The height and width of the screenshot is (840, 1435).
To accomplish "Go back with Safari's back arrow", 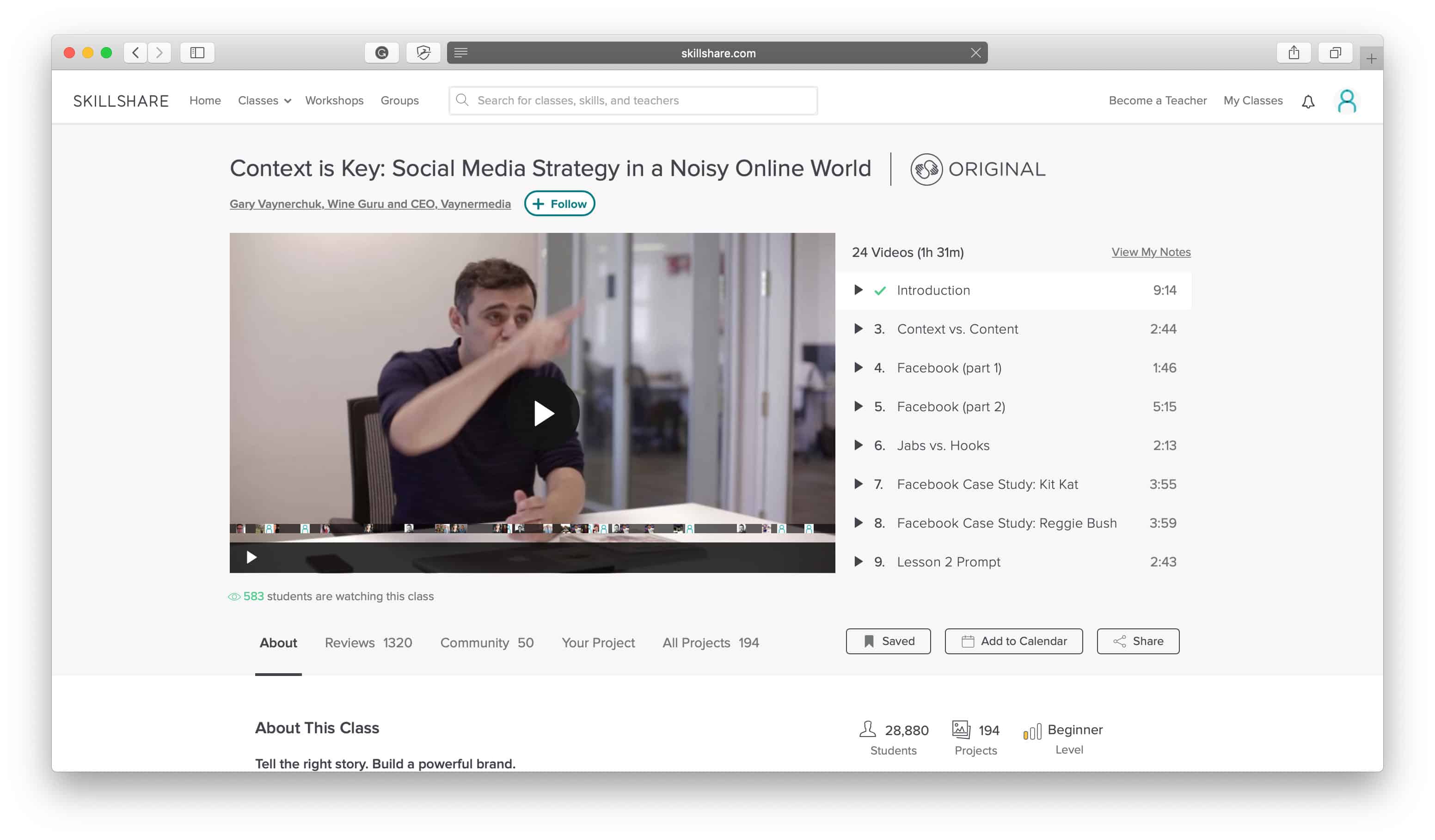I will [x=135, y=53].
